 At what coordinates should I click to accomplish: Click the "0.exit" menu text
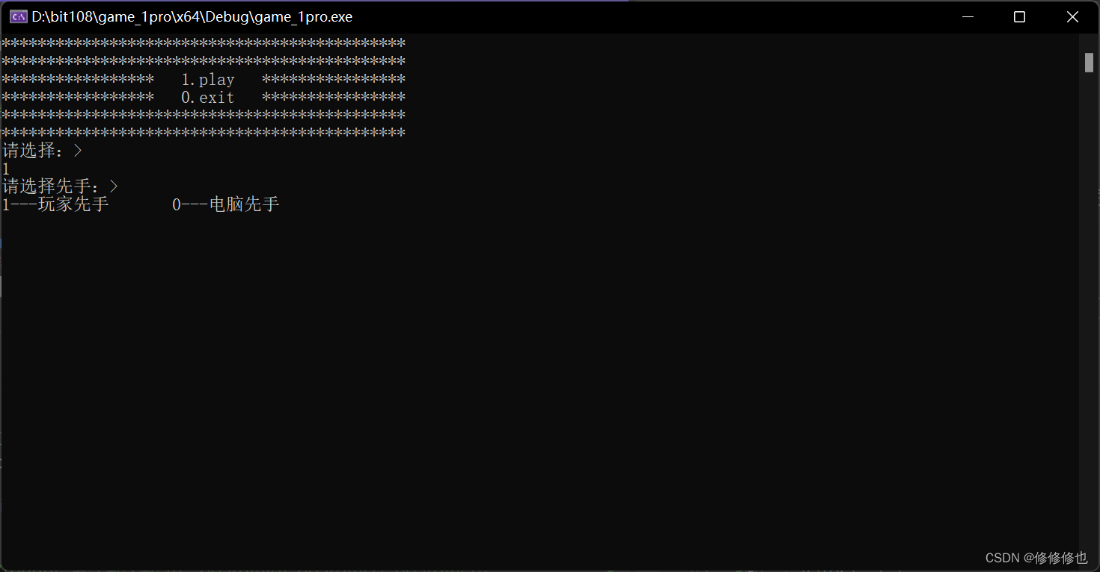208,98
